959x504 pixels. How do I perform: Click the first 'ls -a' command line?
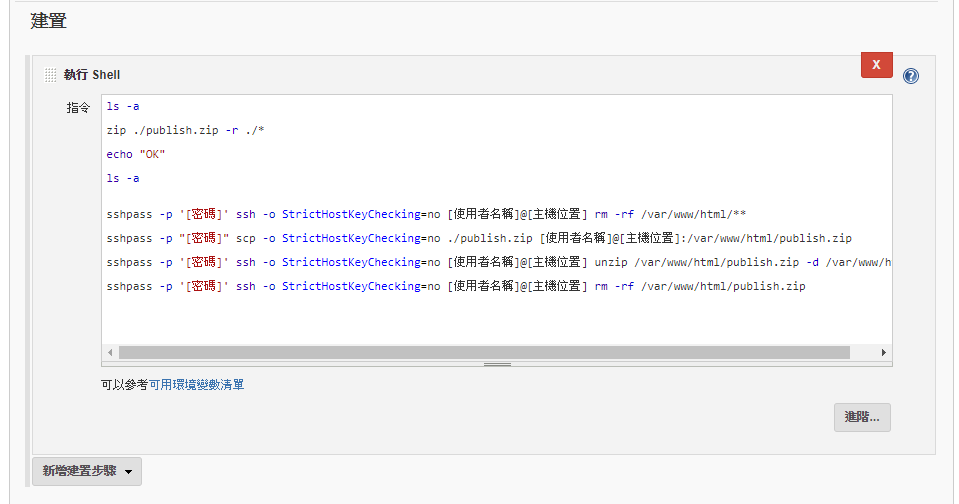pos(123,106)
